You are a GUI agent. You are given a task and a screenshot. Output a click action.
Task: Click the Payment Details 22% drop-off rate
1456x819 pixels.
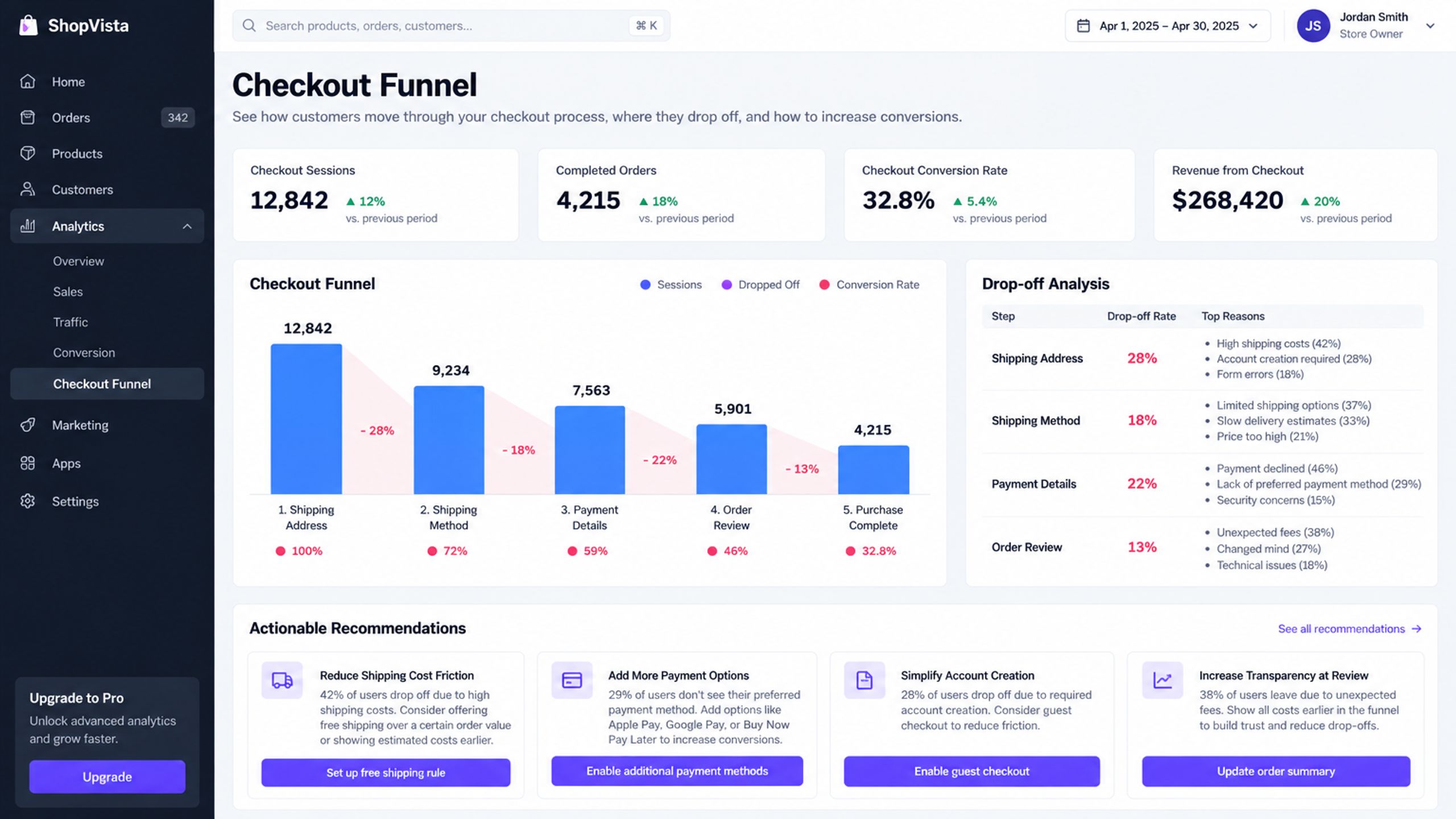(x=1142, y=483)
